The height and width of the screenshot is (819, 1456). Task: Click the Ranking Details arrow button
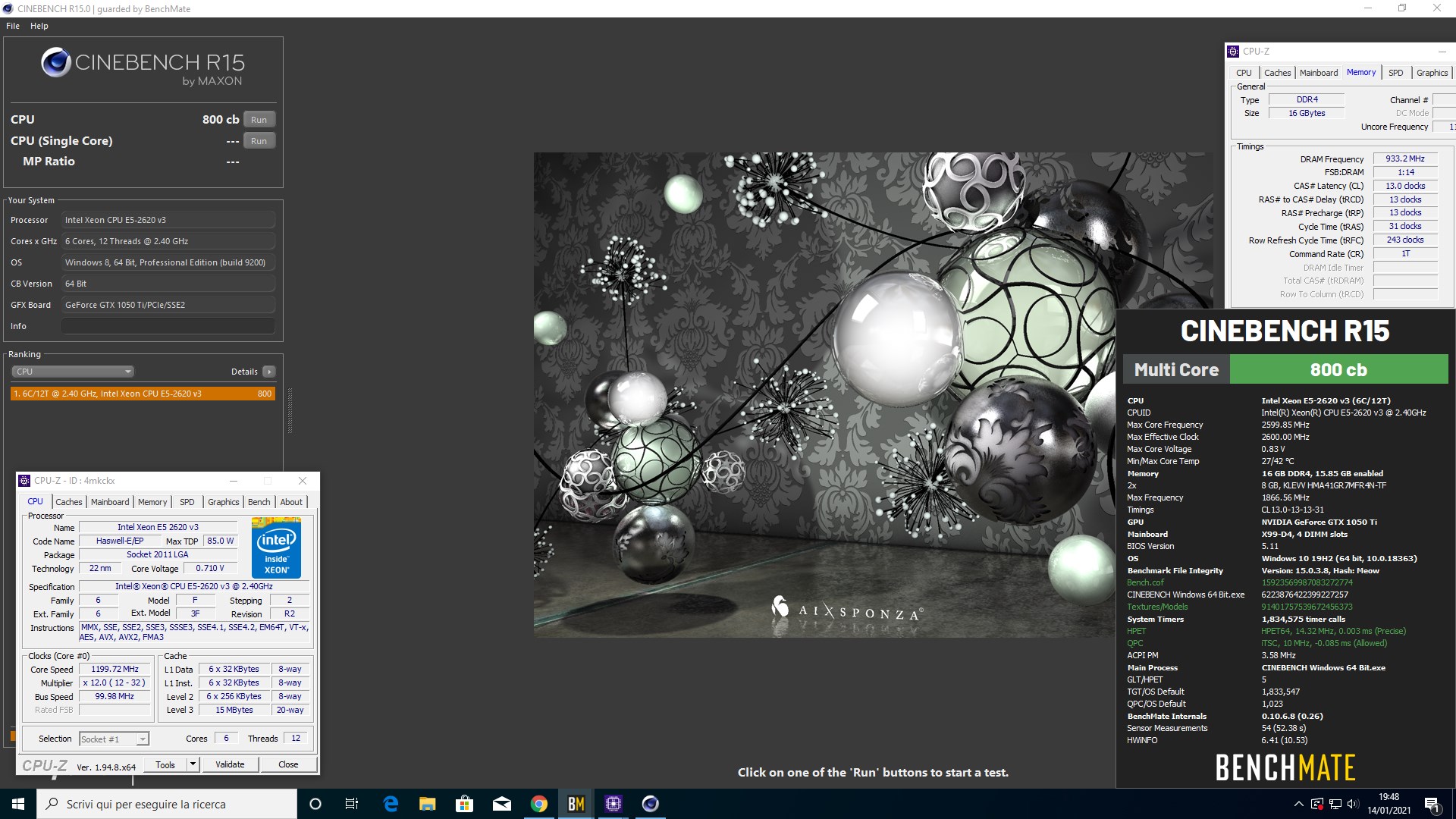(x=268, y=372)
